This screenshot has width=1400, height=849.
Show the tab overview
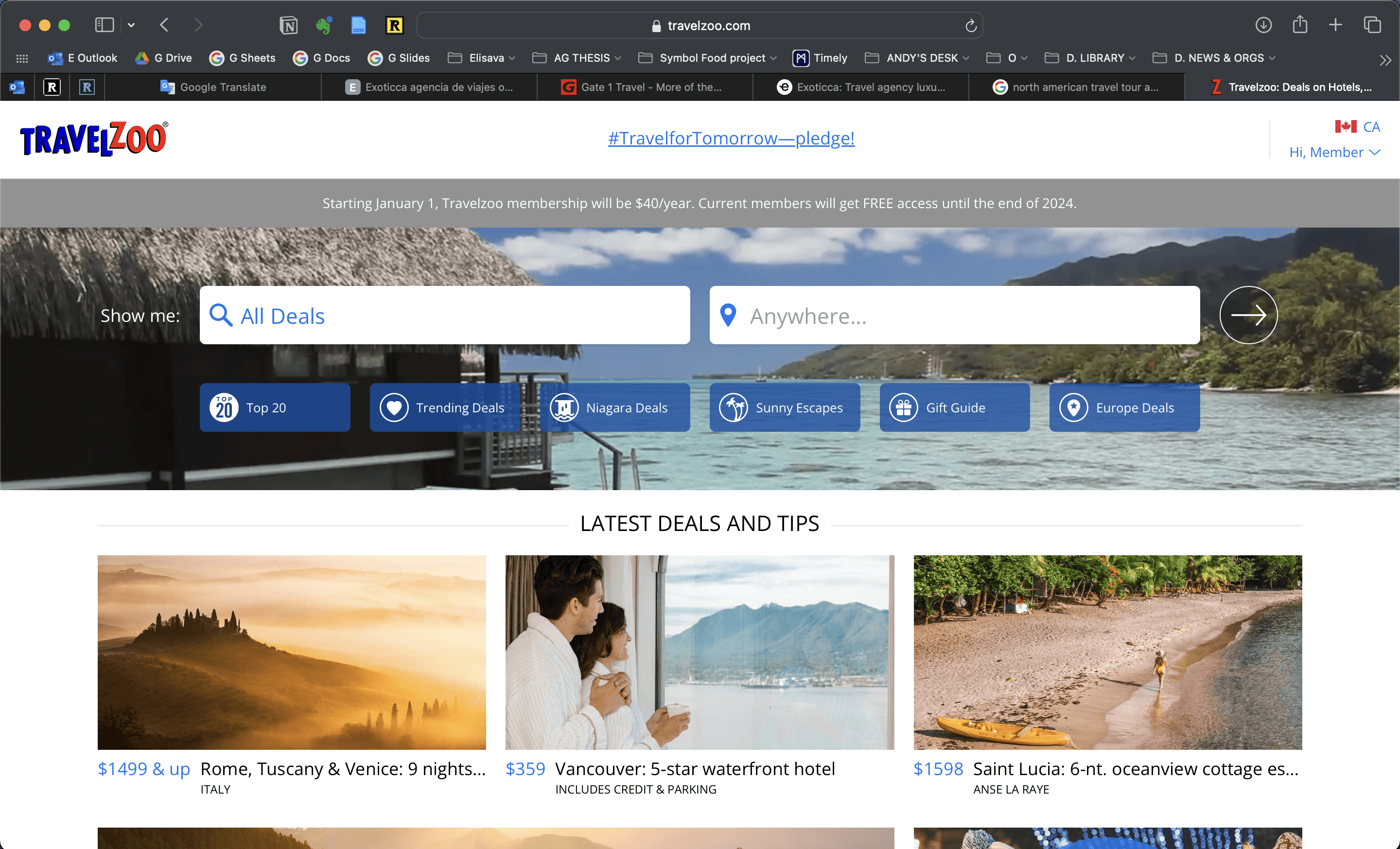coord(1372,25)
